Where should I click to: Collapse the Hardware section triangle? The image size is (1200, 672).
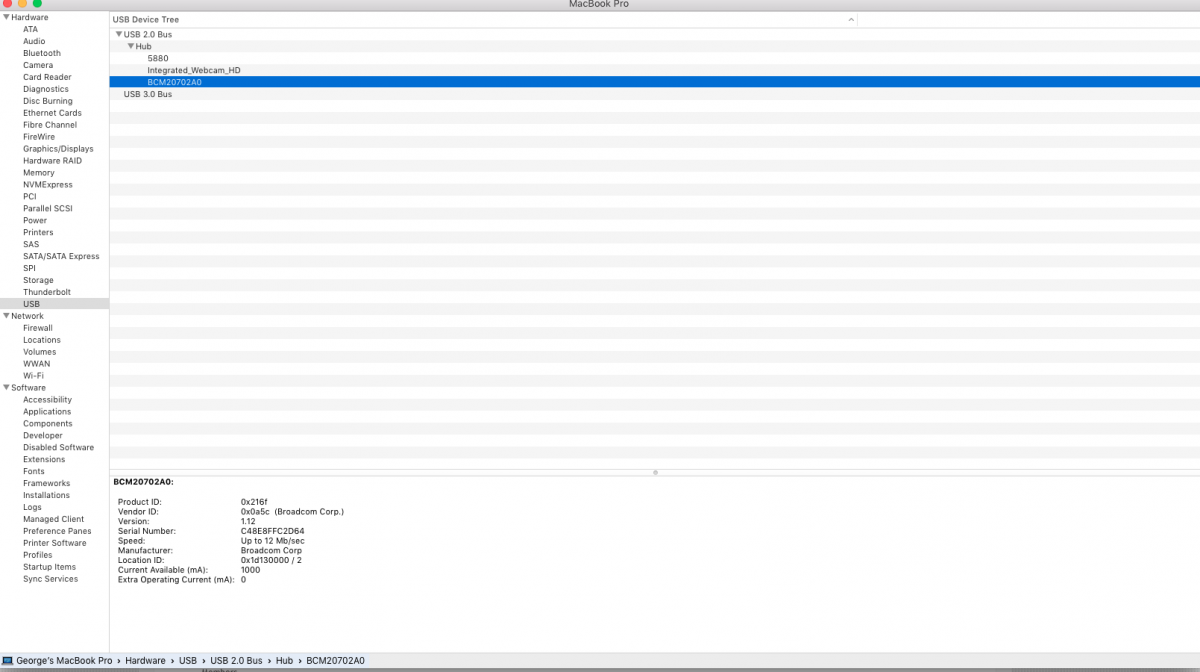(6, 17)
